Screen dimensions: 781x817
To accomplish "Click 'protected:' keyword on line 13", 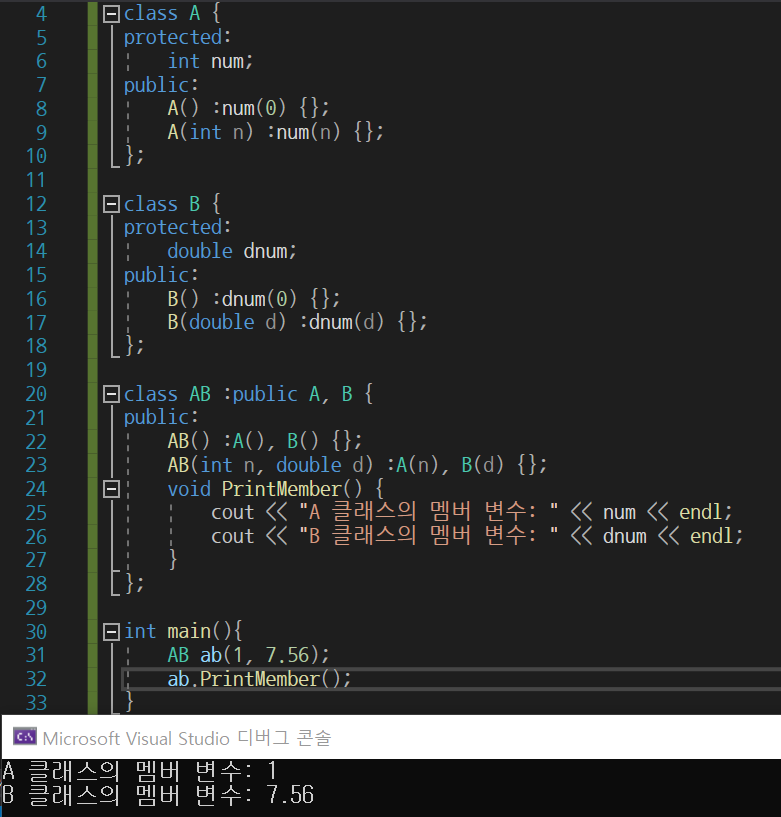I will tap(177, 228).
